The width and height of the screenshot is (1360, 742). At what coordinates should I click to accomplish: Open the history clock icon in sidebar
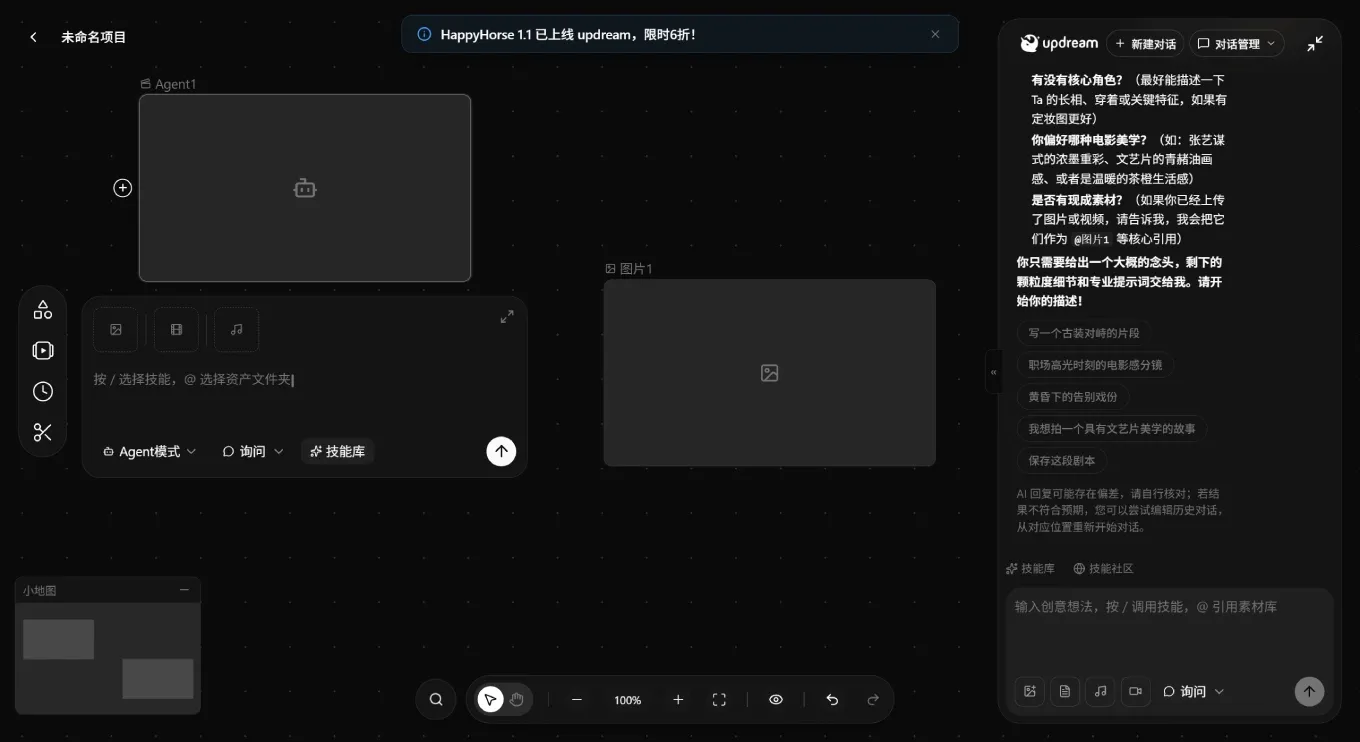[43, 391]
